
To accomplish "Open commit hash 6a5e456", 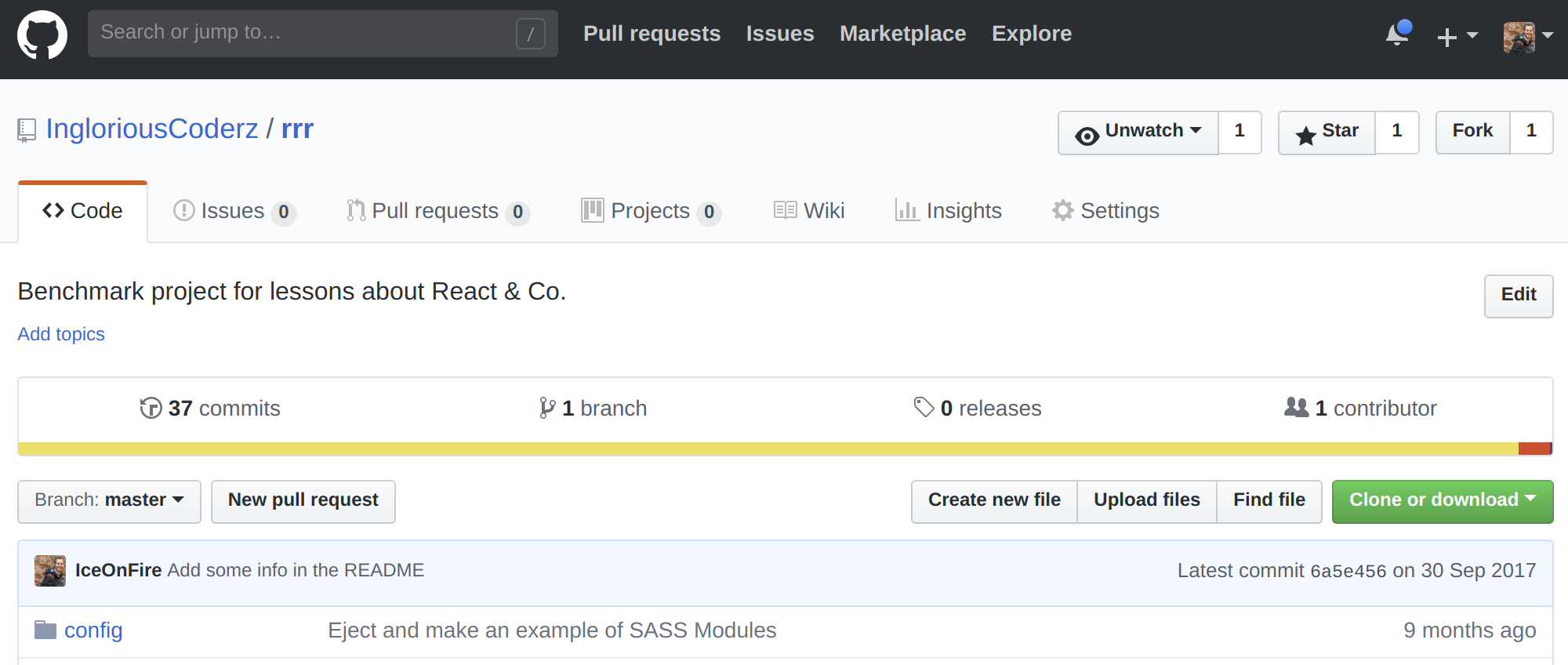I will [x=1348, y=571].
